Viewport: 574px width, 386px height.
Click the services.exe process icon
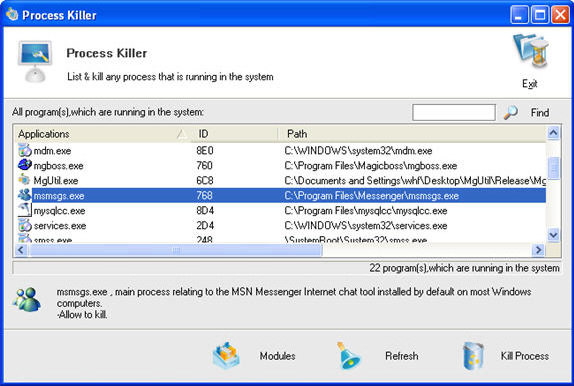[25, 225]
